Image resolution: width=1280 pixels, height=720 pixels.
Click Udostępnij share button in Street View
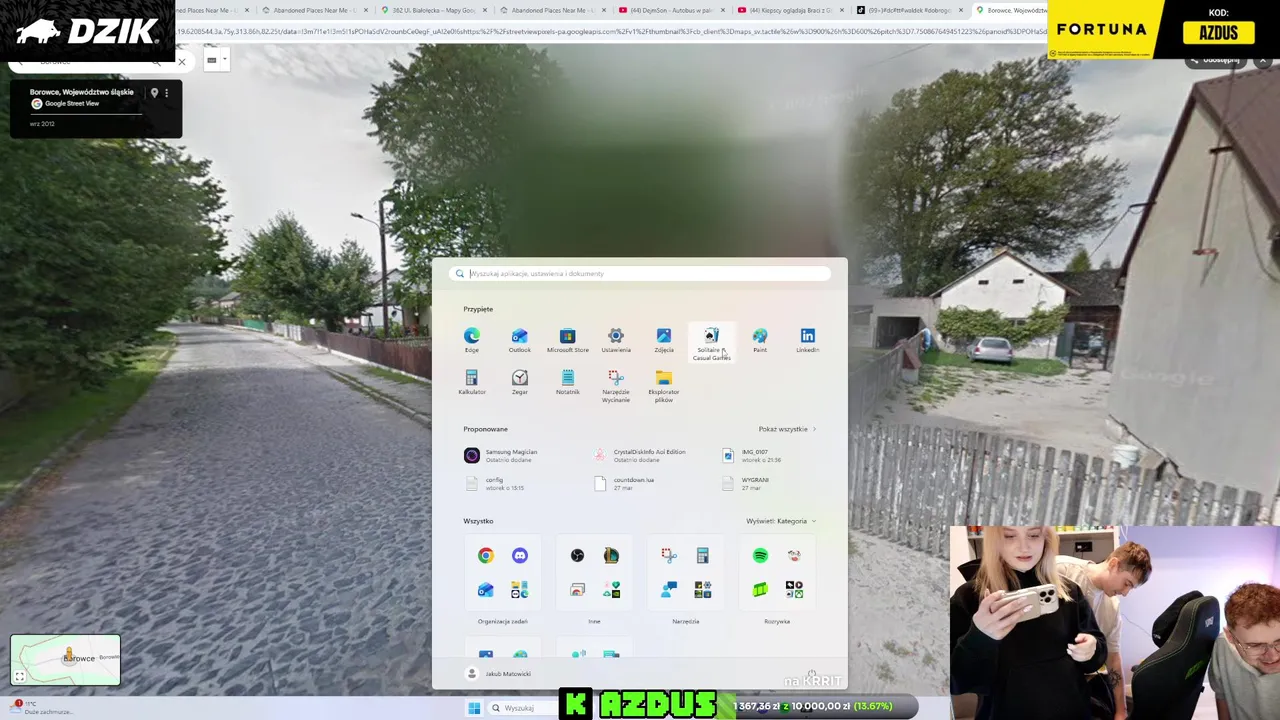pyautogui.click(x=1215, y=60)
